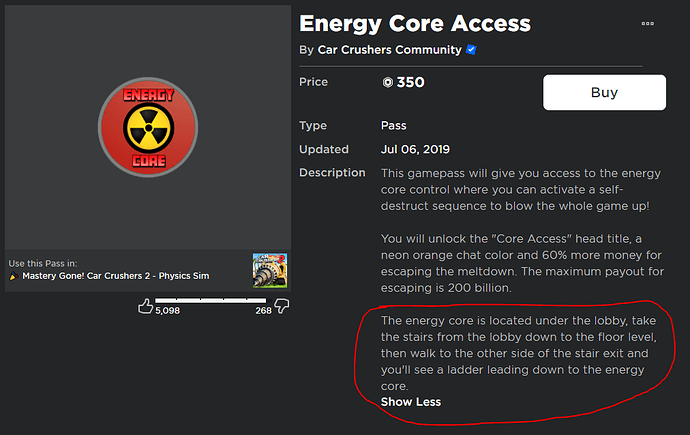The width and height of the screenshot is (690, 435).
Task: Click the 350 price value
Action: [x=409, y=82]
